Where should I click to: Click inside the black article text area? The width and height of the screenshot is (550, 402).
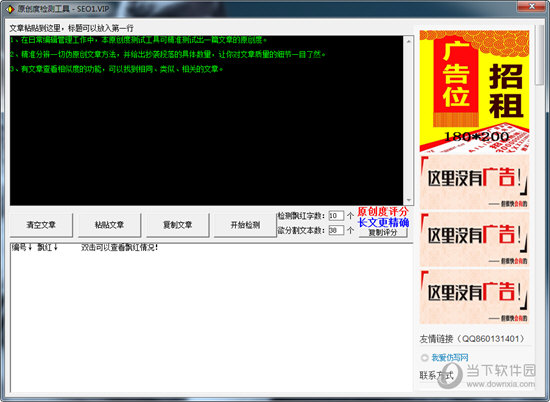click(206, 120)
